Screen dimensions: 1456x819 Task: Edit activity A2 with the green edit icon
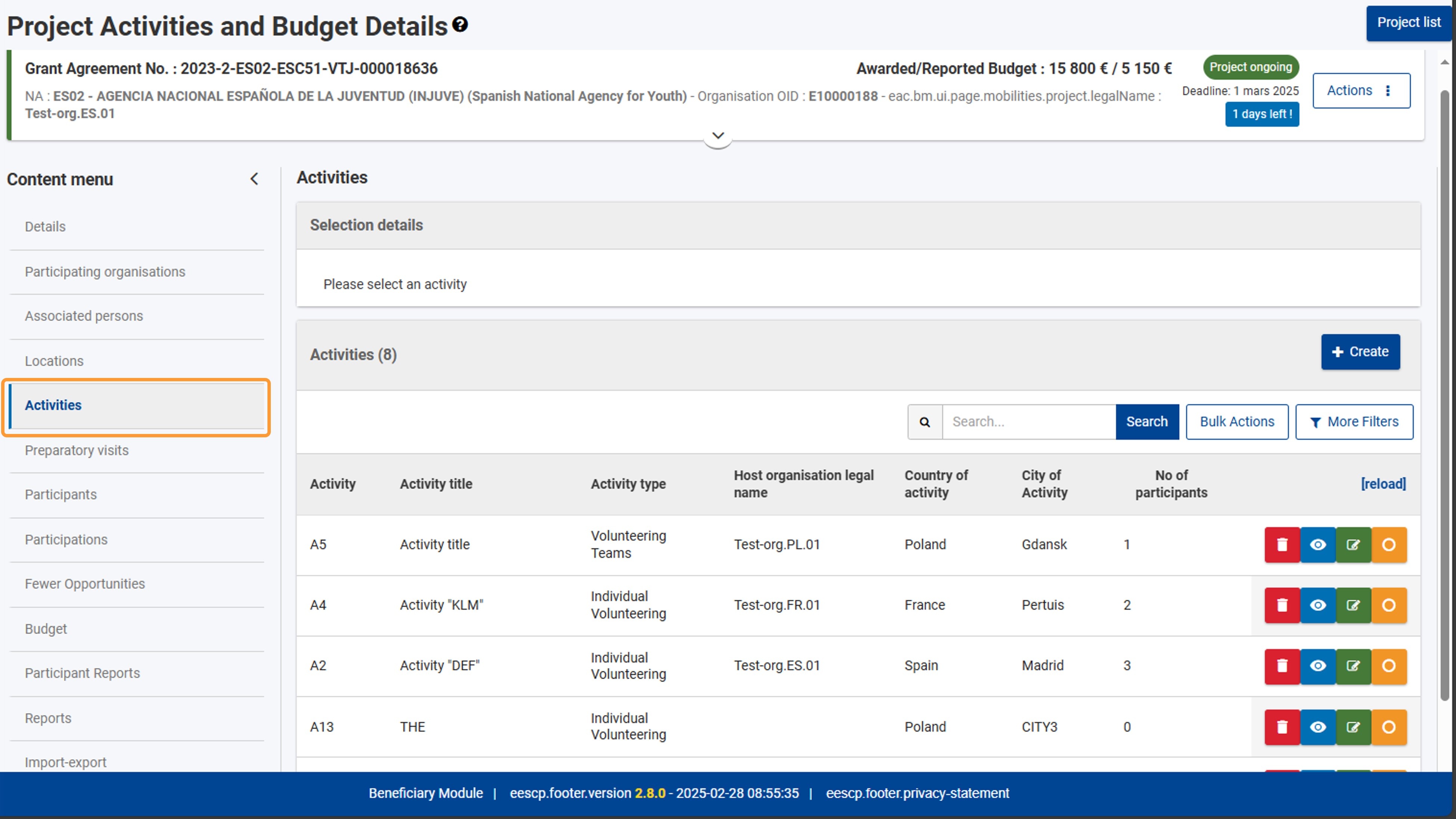[1353, 666]
